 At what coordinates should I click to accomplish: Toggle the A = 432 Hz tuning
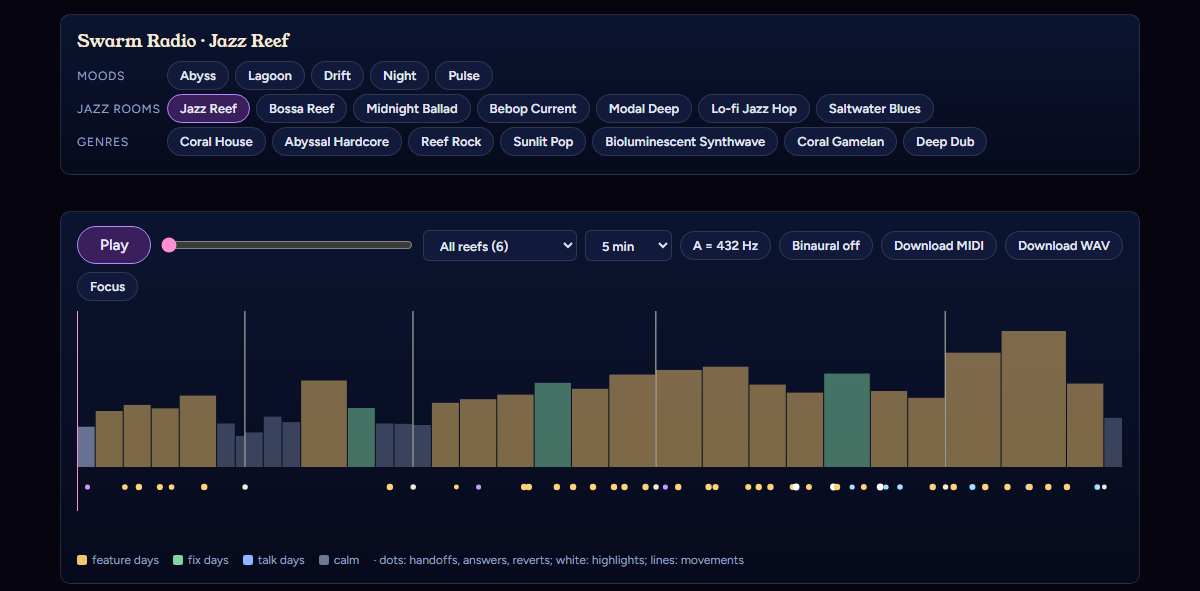[x=725, y=246]
